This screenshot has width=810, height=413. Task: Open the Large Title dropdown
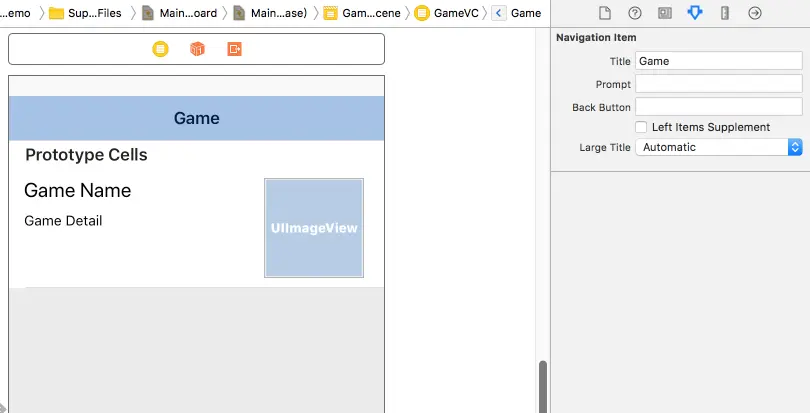[x=719, y=147]
